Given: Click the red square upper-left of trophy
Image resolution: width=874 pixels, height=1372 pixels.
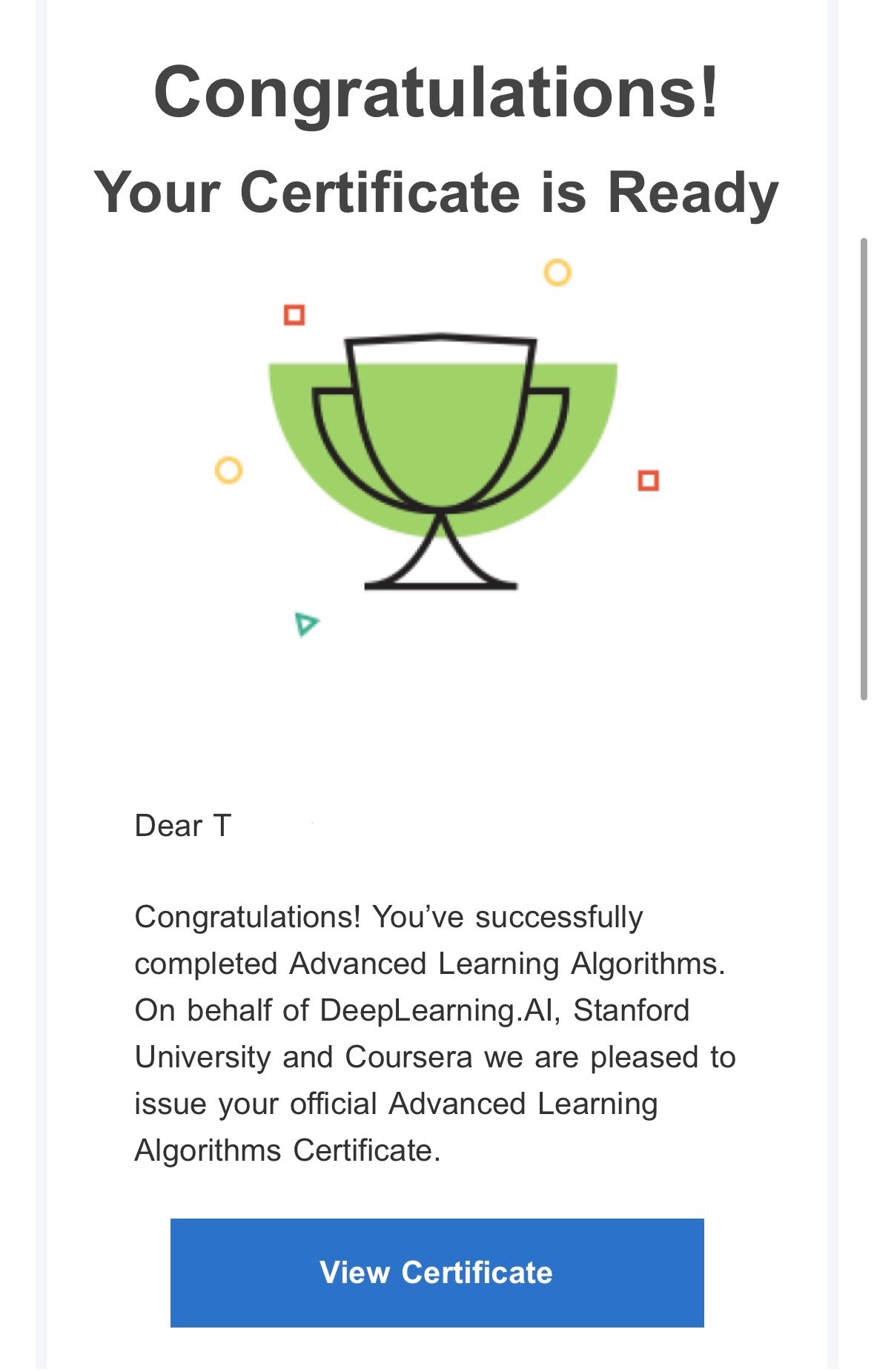Looking at the screenshot, I should pos(294,315).
